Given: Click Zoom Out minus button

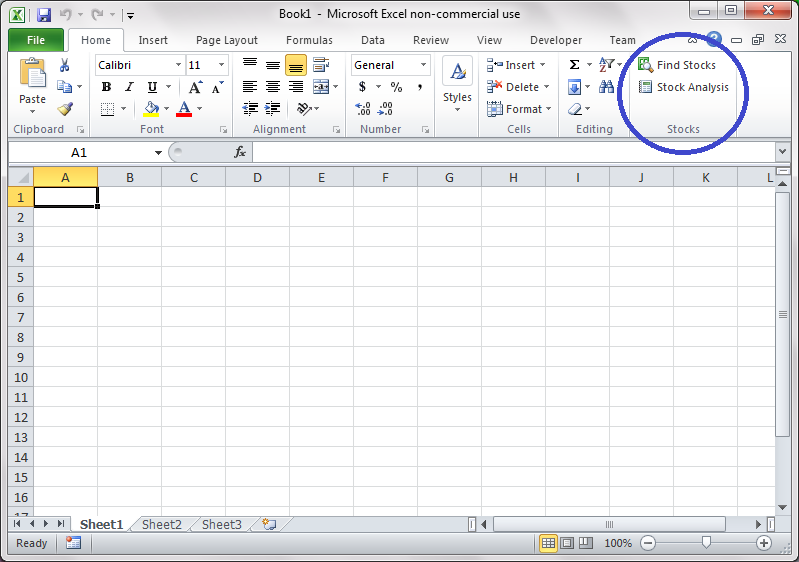Looking at the screenshot, I should coord(648,543).
